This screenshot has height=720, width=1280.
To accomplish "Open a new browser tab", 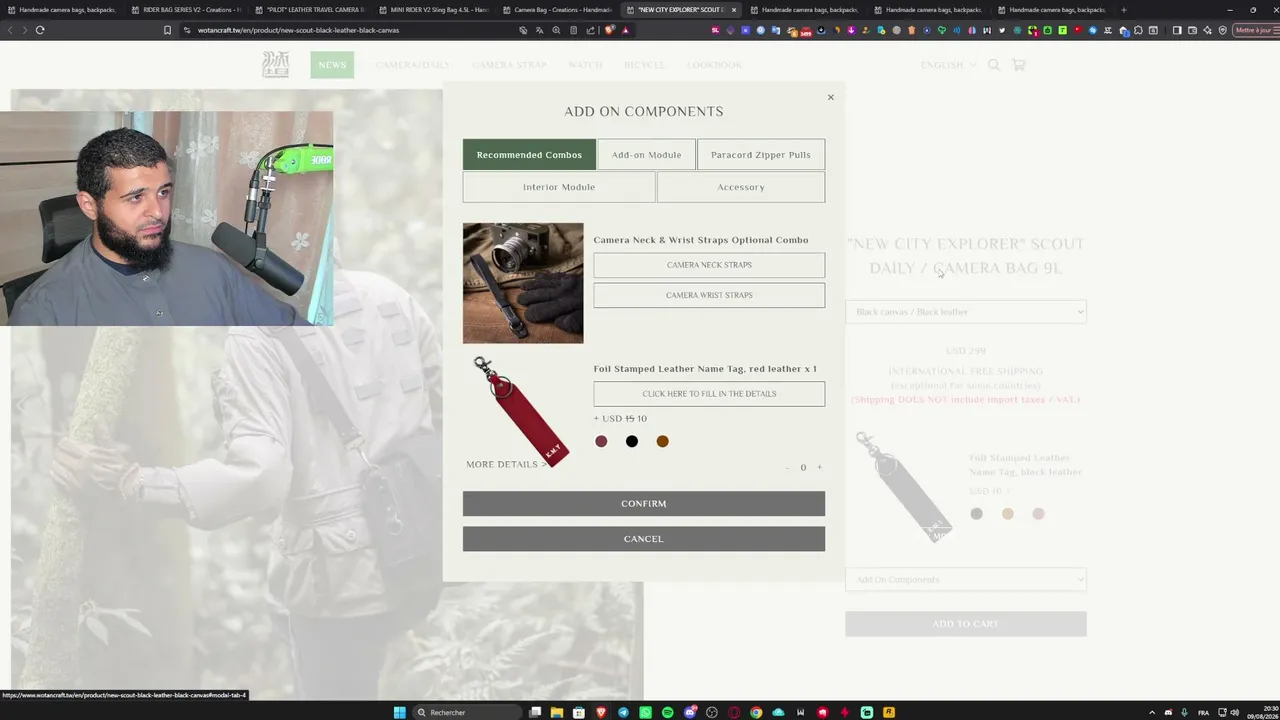I will pyautogui.click(x=1124, y=10).
